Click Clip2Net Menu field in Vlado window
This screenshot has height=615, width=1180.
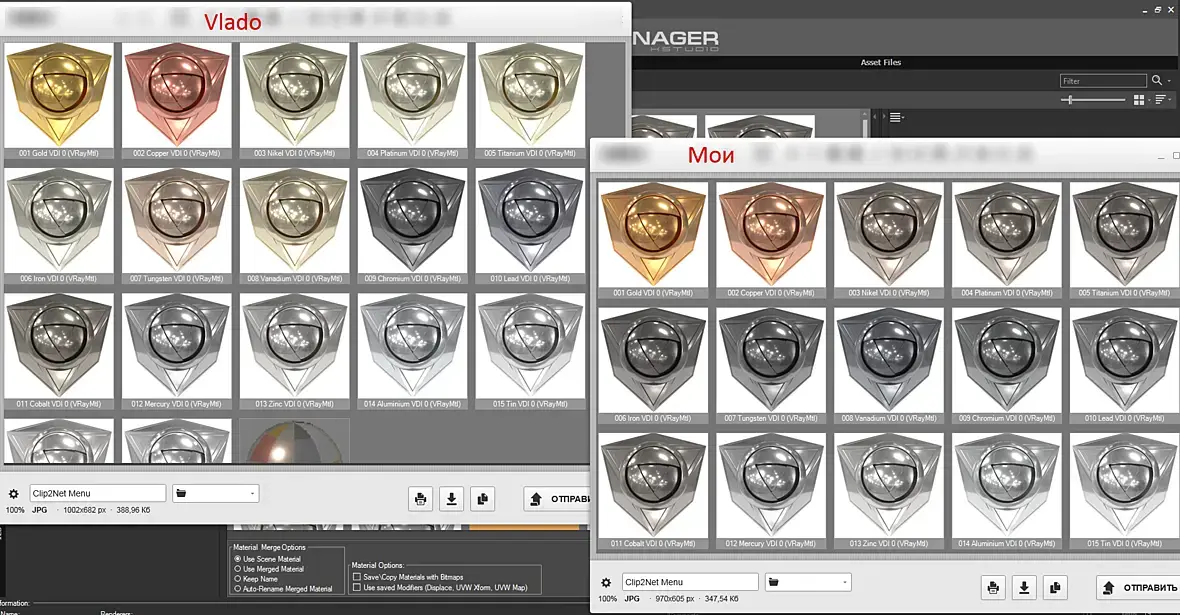(98, 494)
